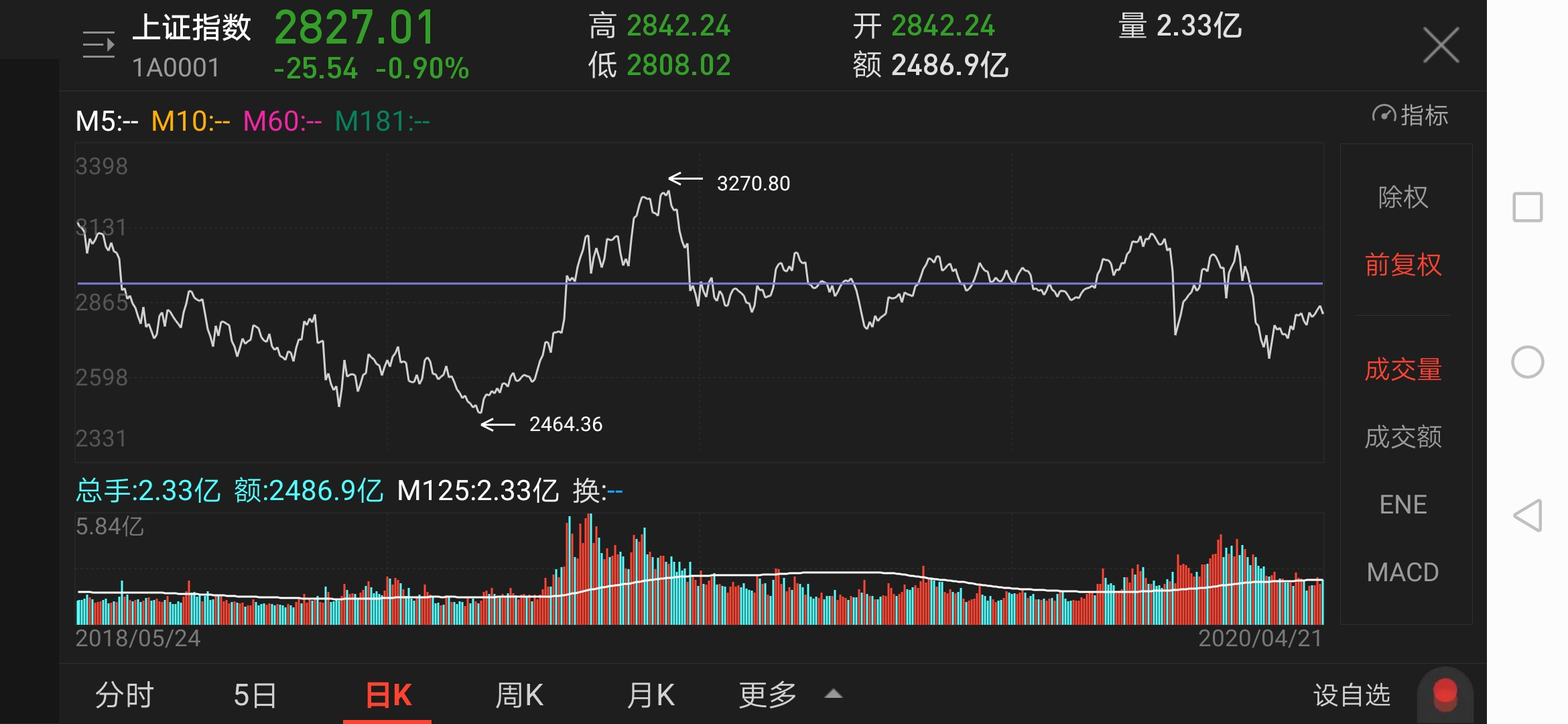Viewport: 1568px width, 724px height.
Task: Switch to 月K monthly chart tab
Action: (651, 695)
